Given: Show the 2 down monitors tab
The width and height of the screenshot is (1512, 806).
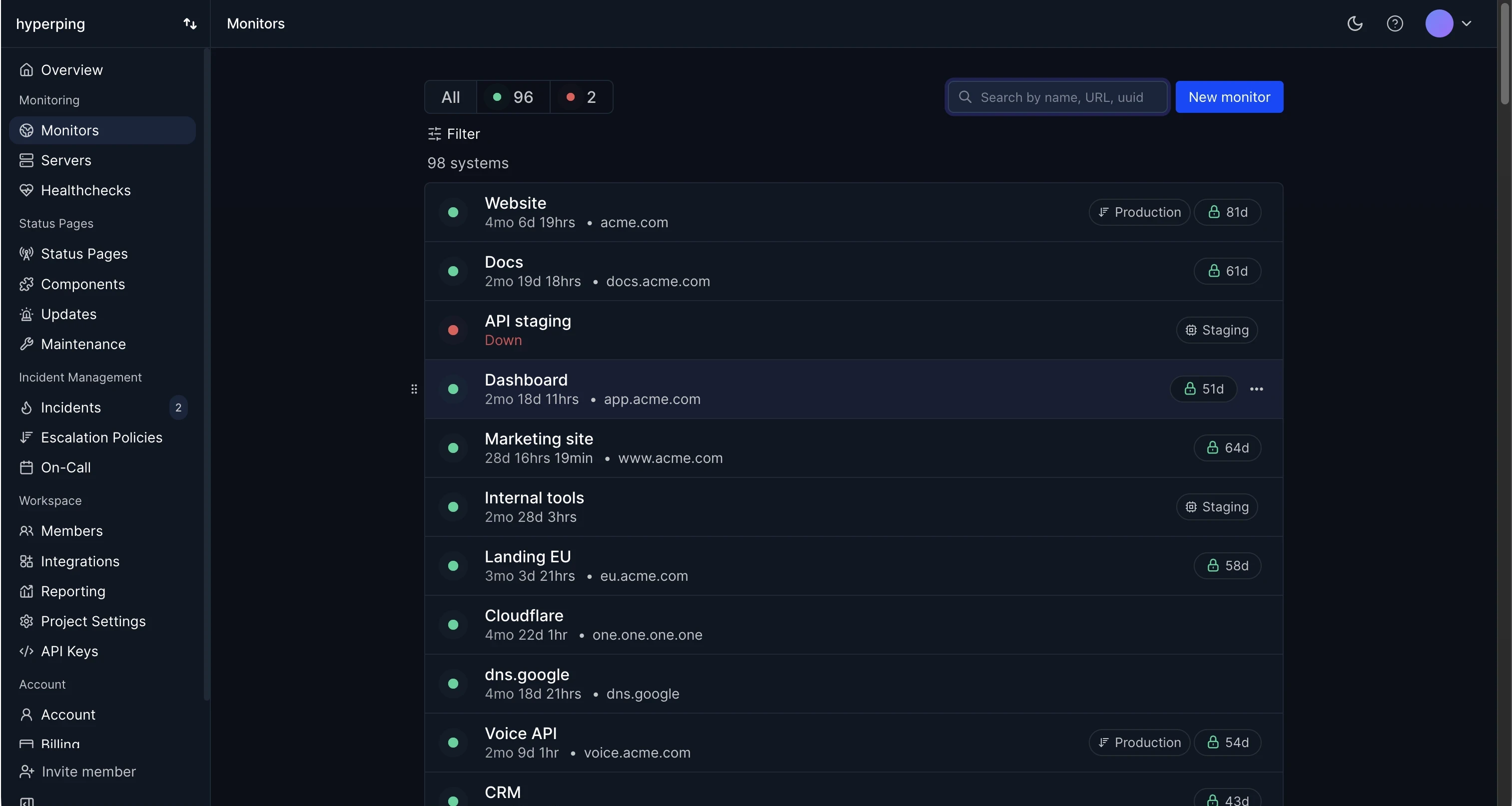Looking at the screenshot, I should point(581,97).
